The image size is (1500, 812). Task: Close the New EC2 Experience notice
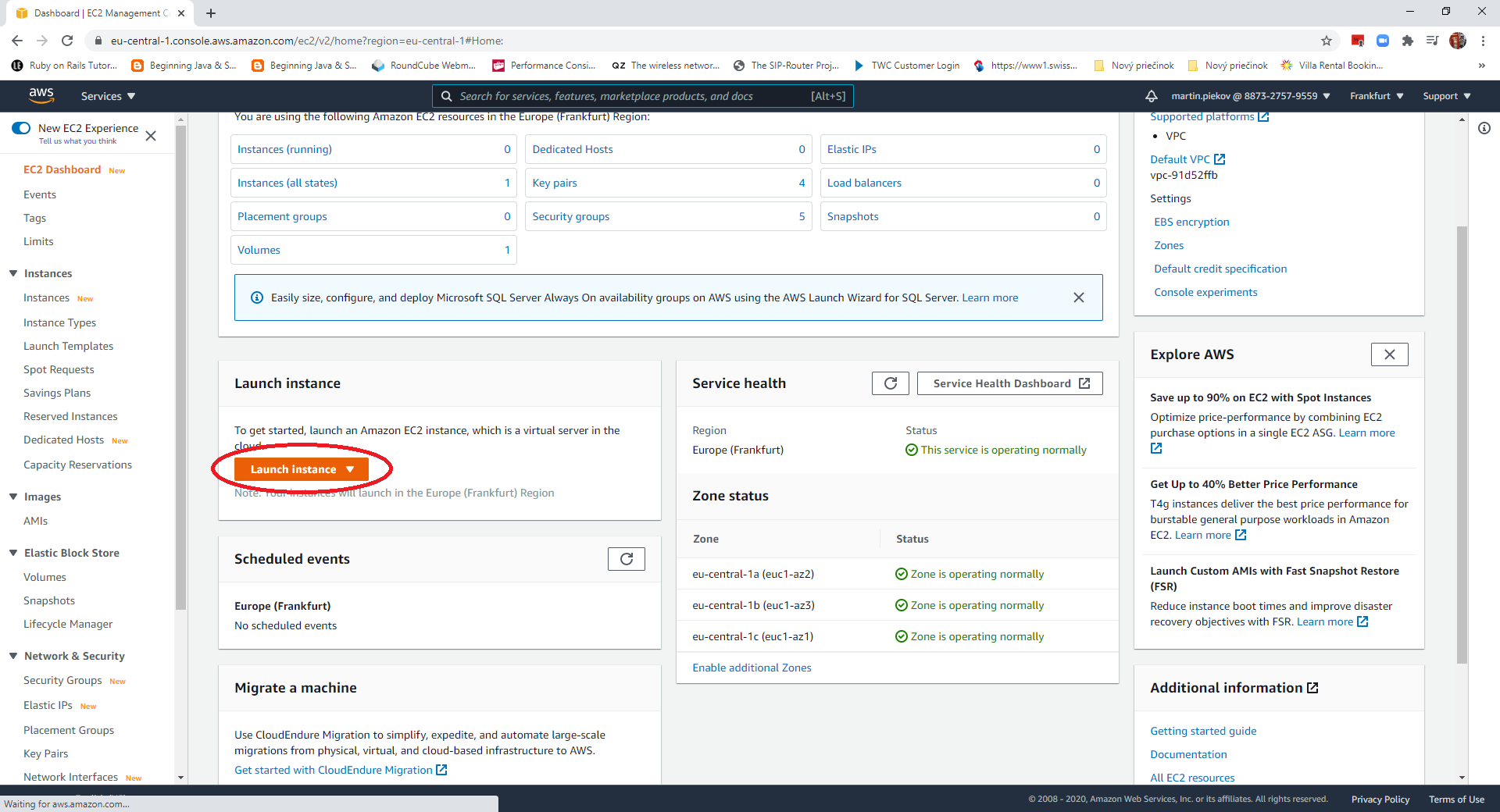point(151,136)
